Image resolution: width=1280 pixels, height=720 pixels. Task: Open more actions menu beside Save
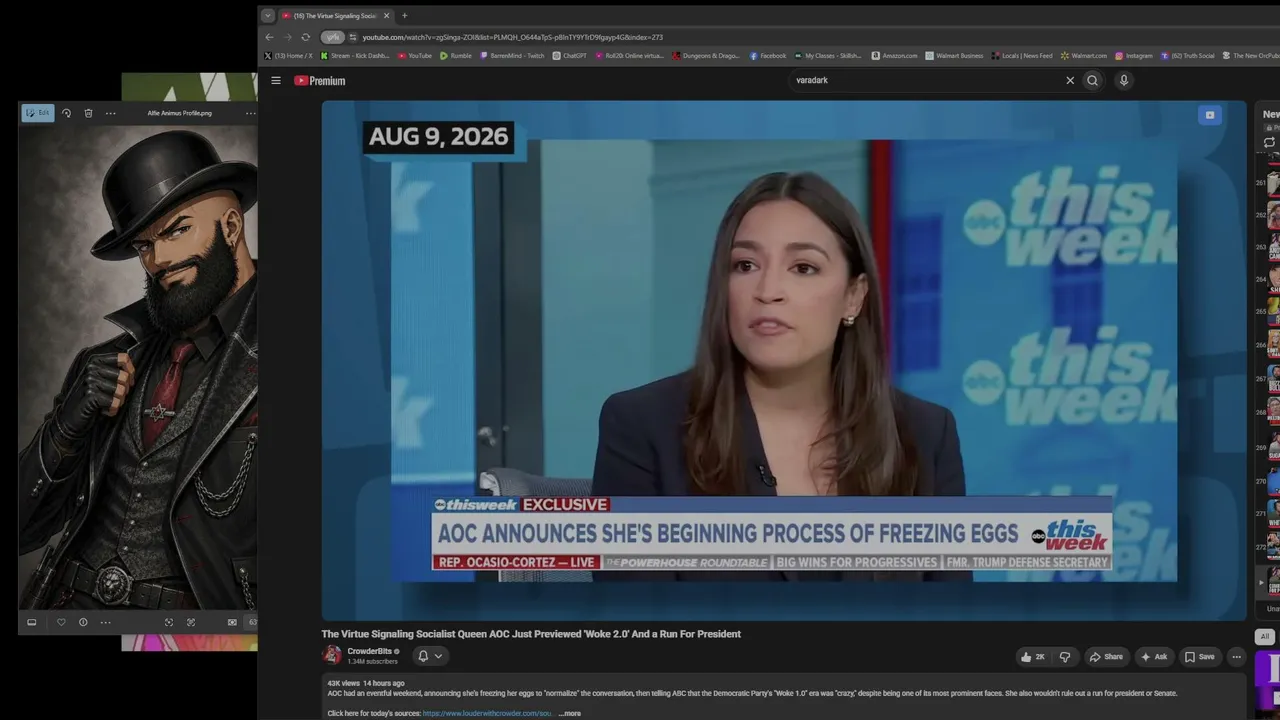point(1237,657)
